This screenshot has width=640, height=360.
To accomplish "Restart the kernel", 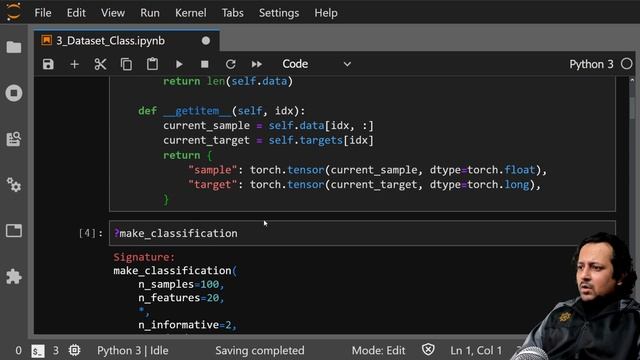I will (231, 64).
